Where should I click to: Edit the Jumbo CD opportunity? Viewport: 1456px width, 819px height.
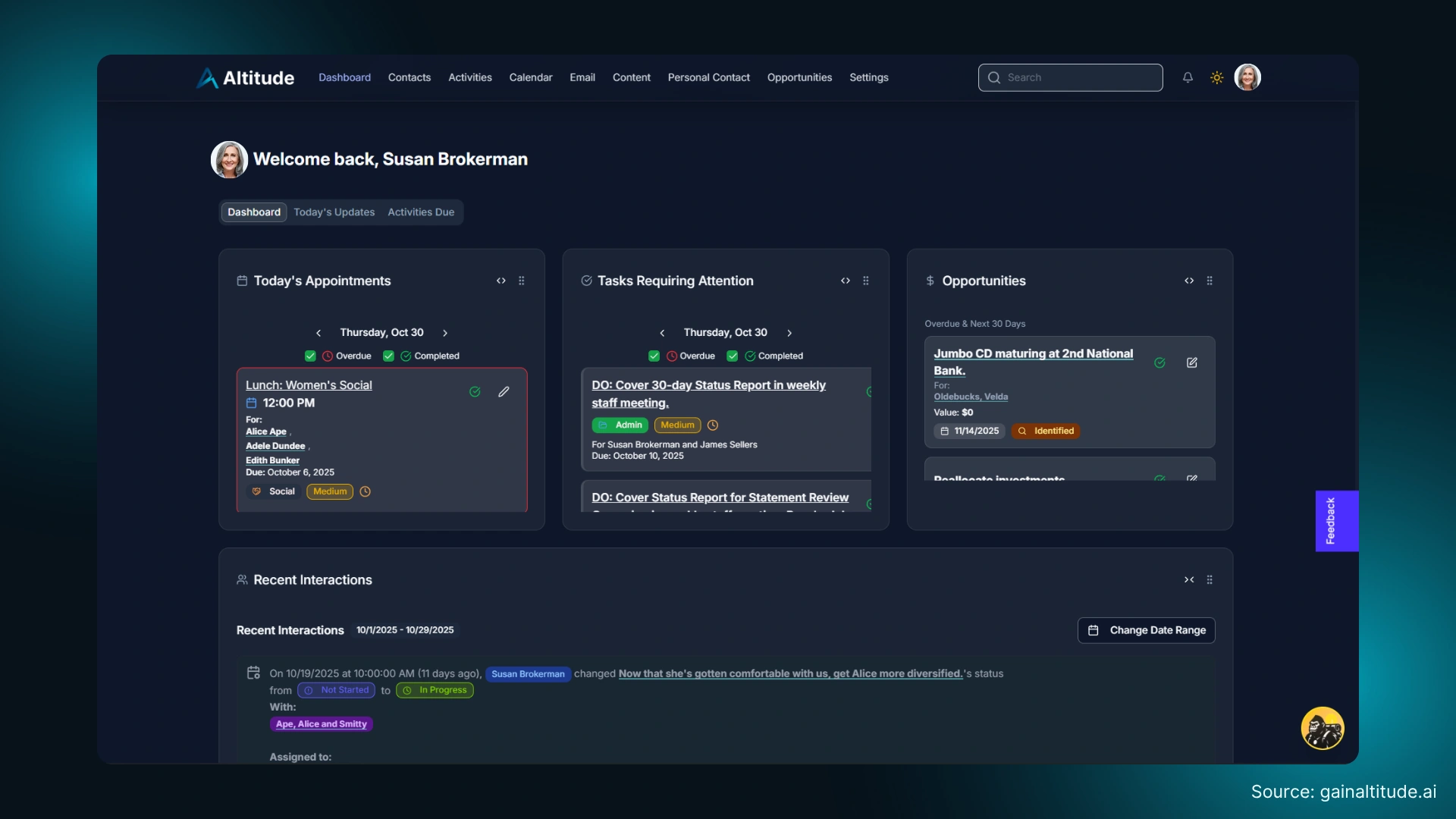(1191, 363)
